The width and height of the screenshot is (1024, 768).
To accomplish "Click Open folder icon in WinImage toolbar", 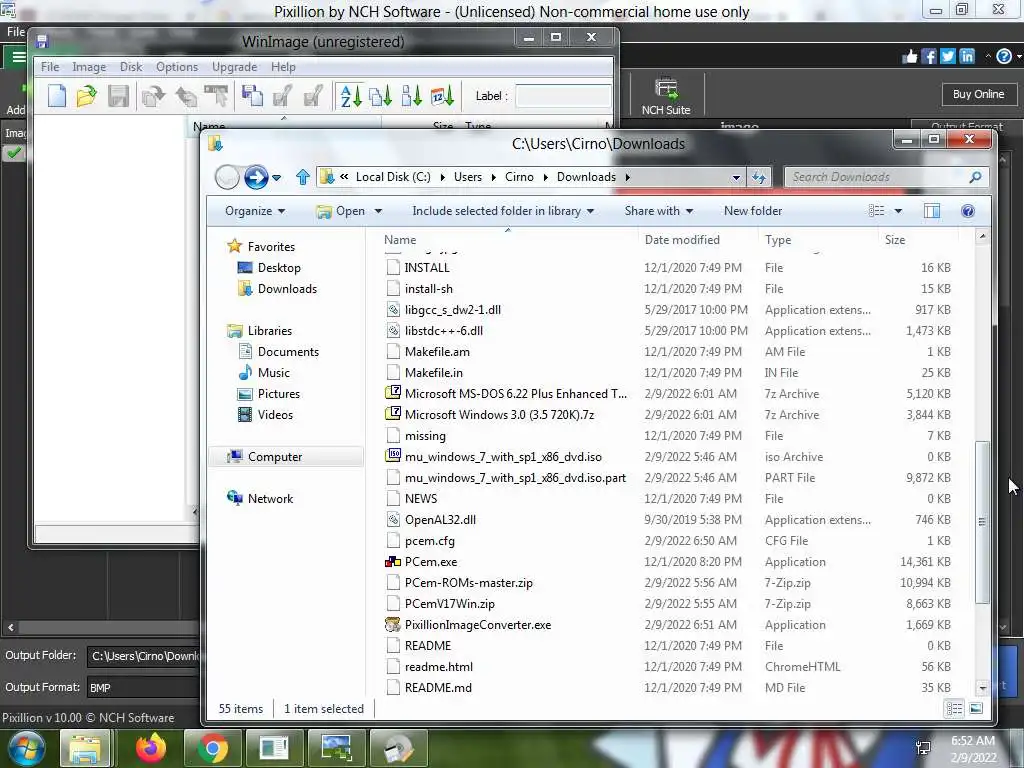I will (86, 96).
